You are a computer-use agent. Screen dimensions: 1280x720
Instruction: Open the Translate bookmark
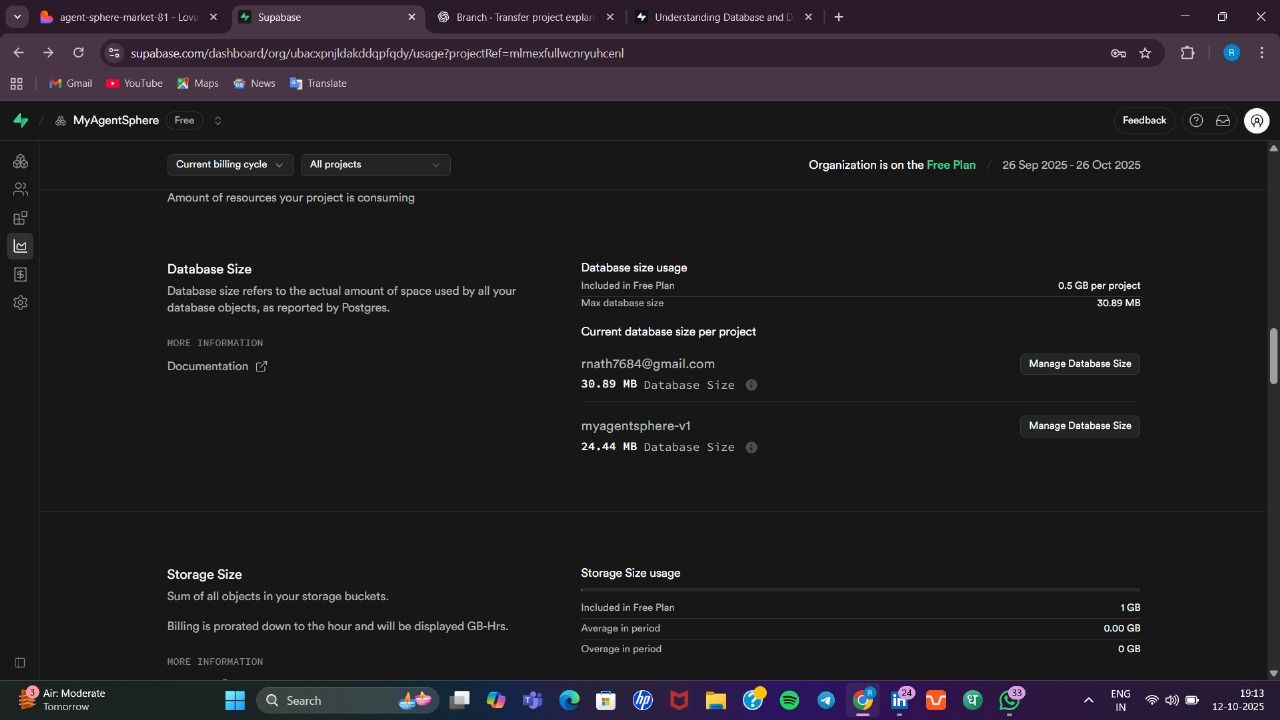(x=317, y=84)
